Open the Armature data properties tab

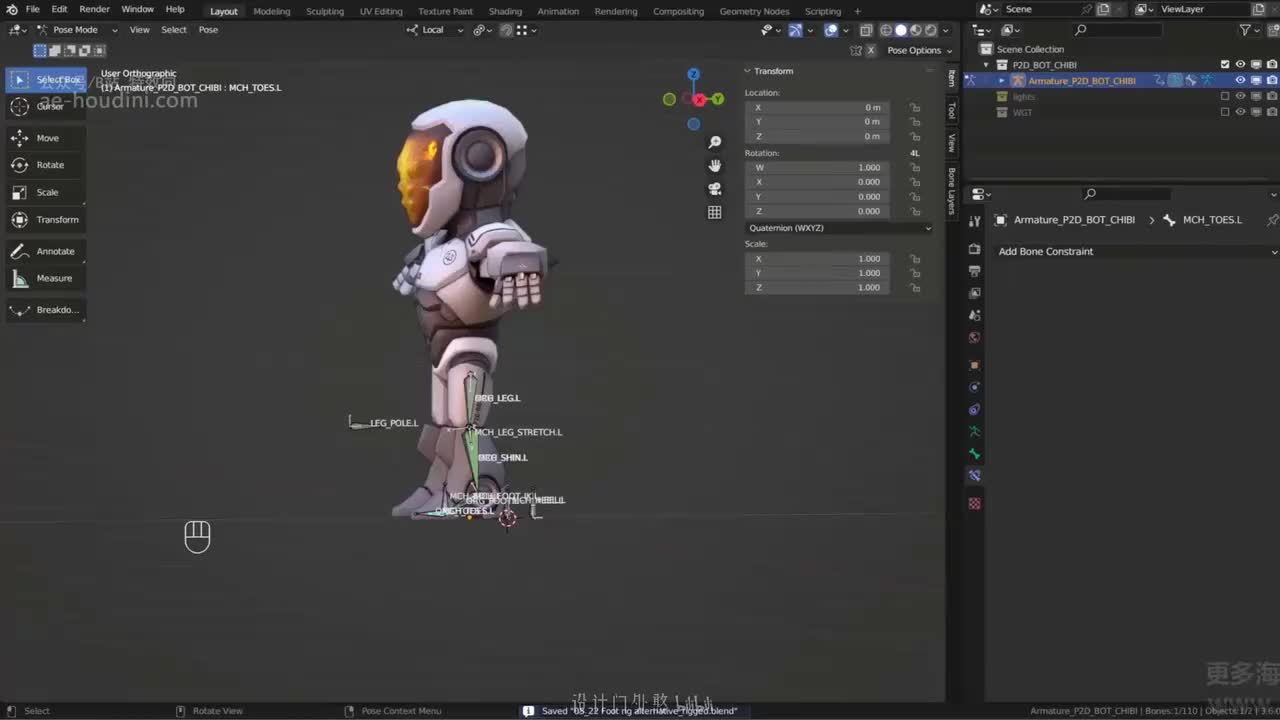(975, 431)
